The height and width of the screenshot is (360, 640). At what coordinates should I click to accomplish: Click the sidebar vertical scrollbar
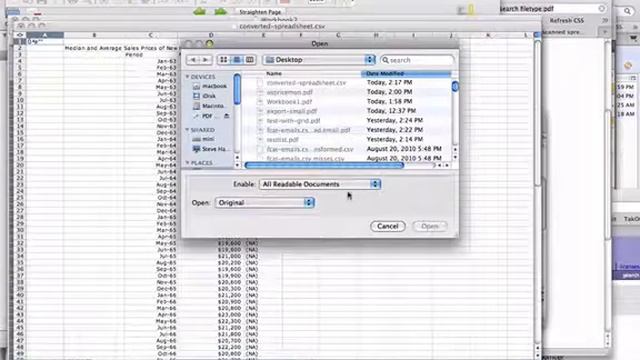[x=237, y=89]
